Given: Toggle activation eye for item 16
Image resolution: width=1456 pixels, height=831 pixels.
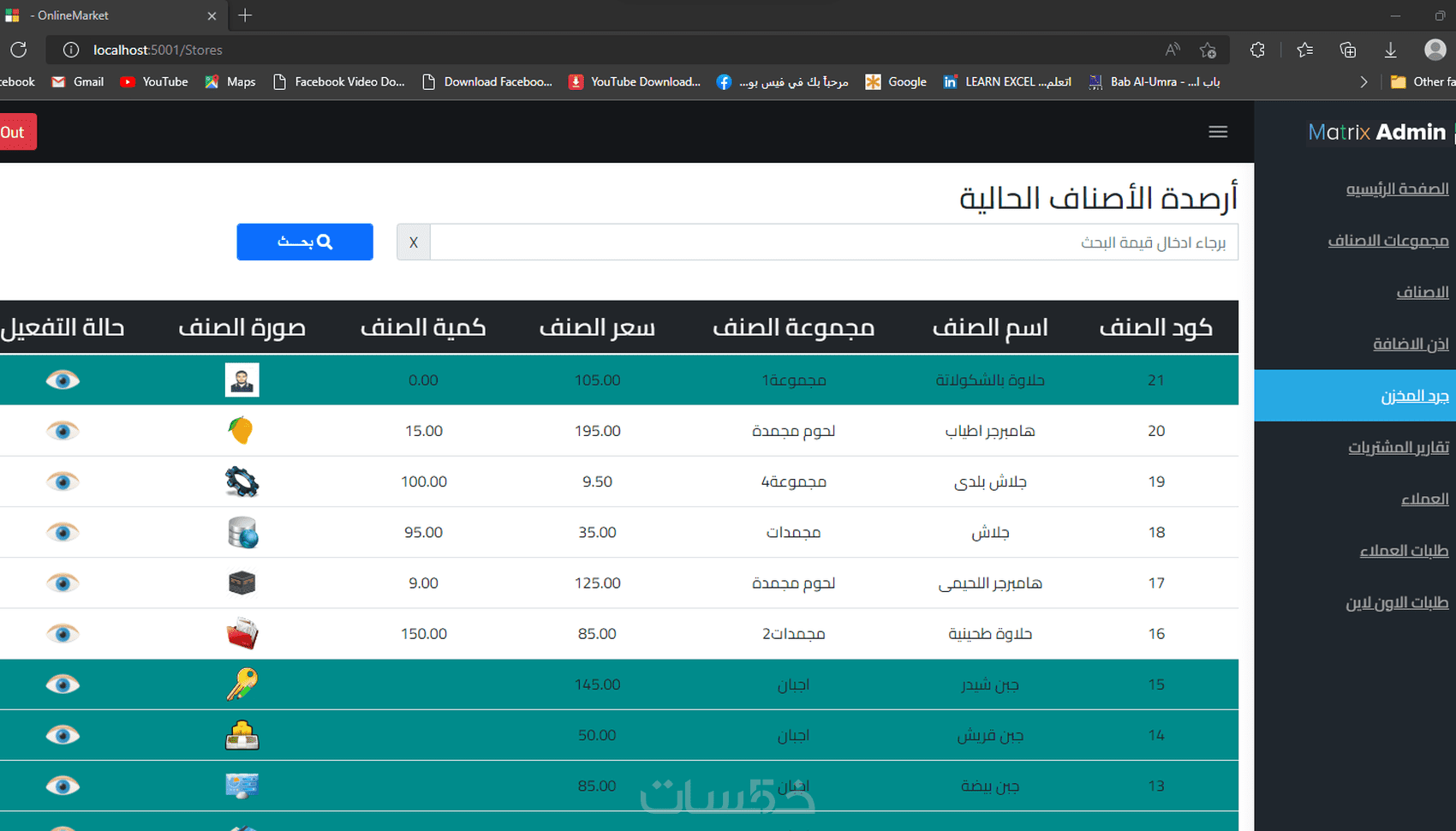Looking at the screenshot, I should pos(63,633).
